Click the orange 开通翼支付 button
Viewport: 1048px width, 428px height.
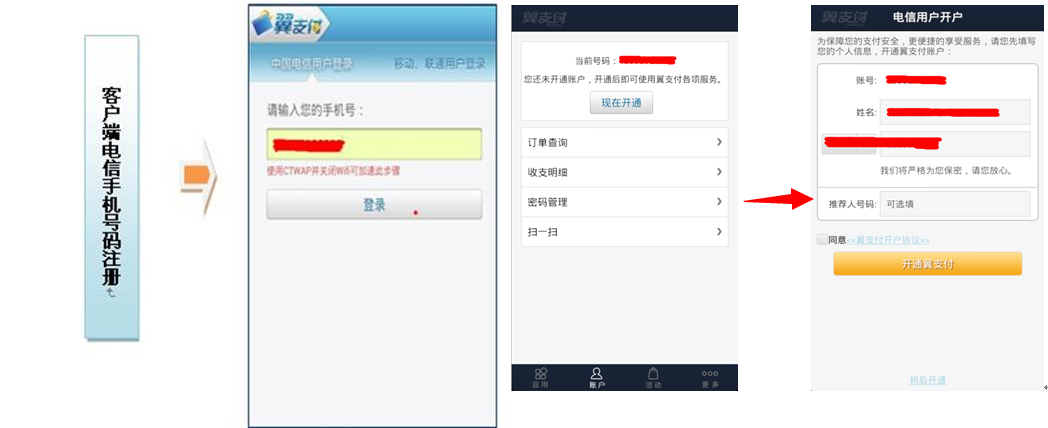[x=927, y=263]
